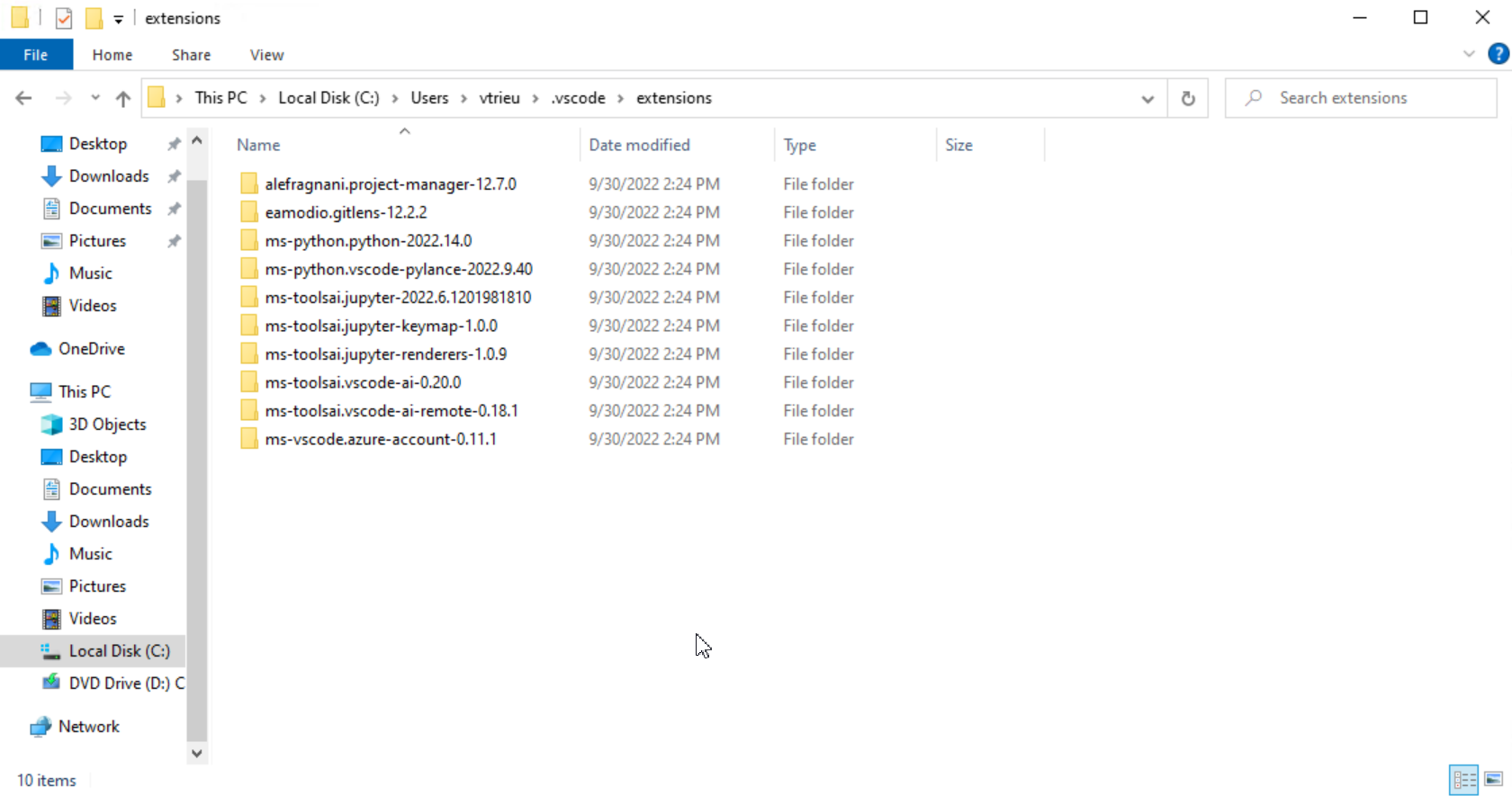1512x796 pixels.
Task: Open Network in the navigation pane
Action: point(88,727)
